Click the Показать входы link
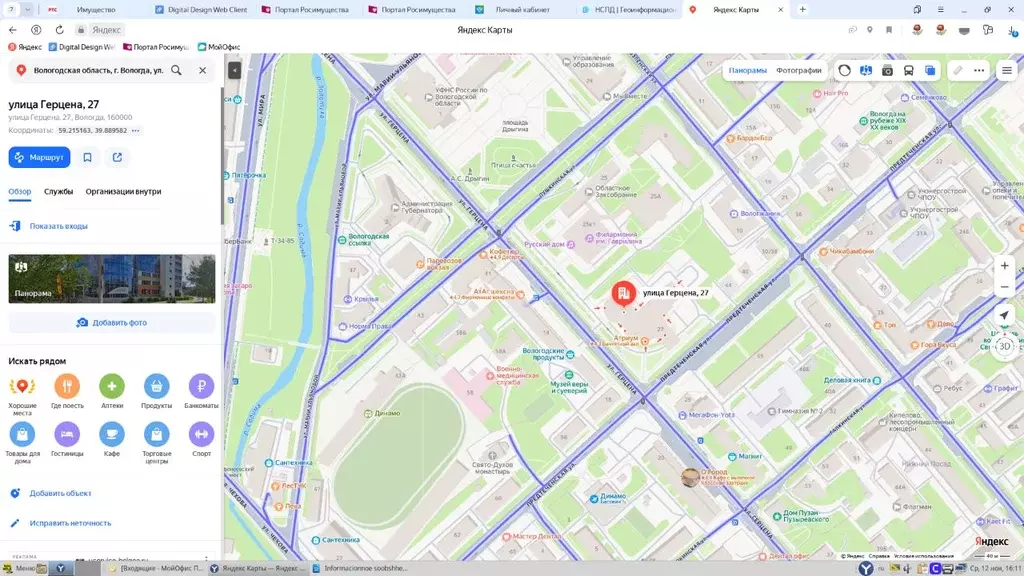 (57, 225)
